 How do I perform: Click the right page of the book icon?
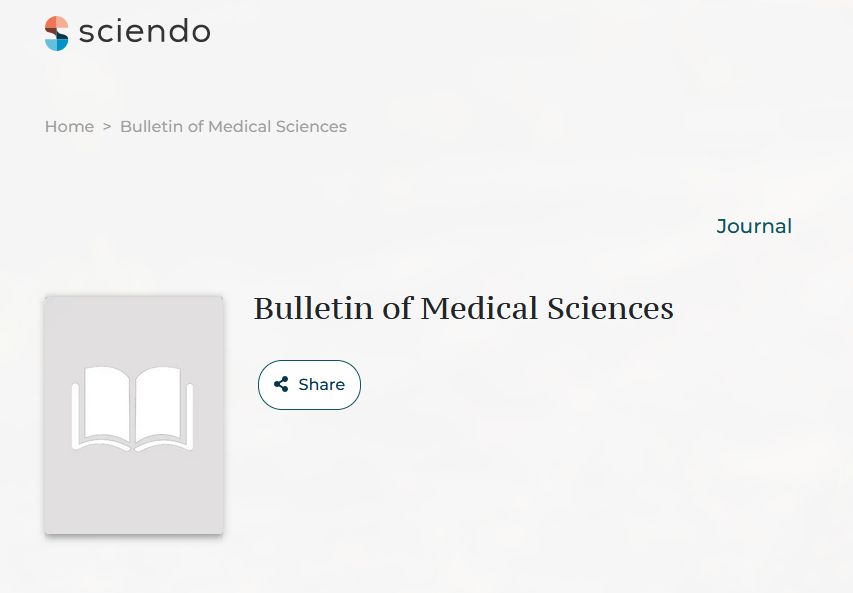coord(160,404)
